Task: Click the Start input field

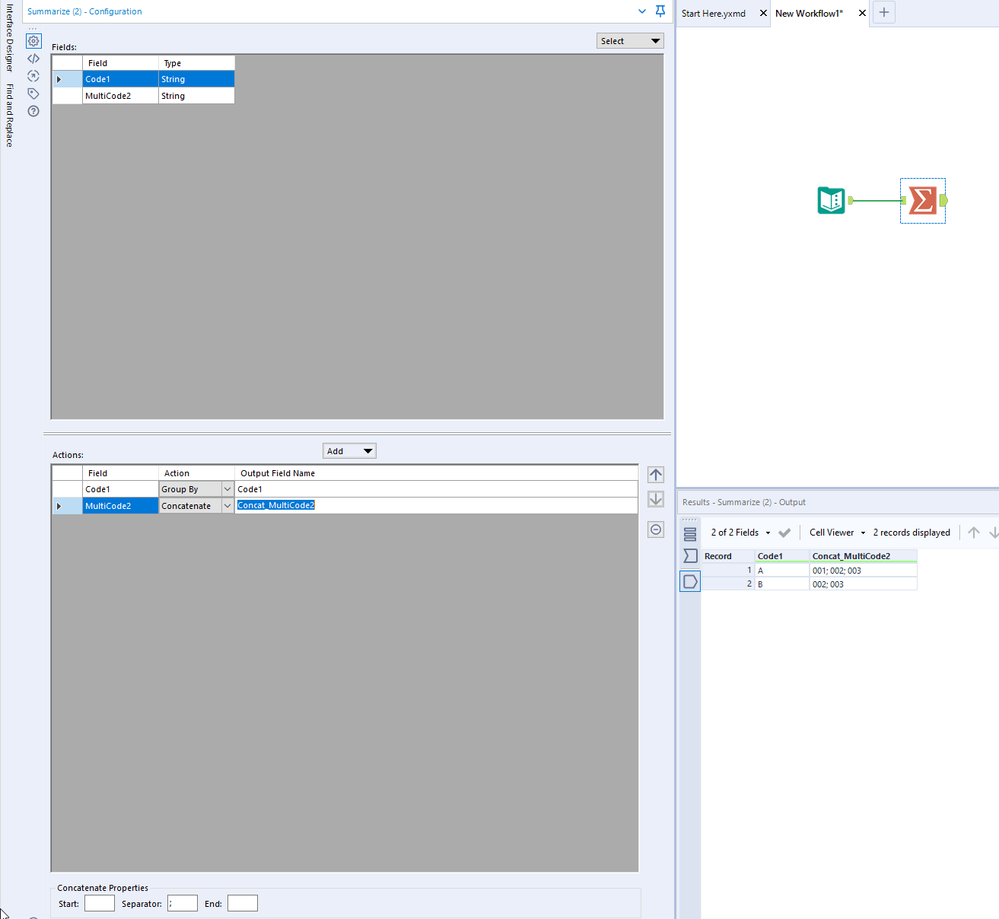Action: pyautogui.click(x=99, y=903)
